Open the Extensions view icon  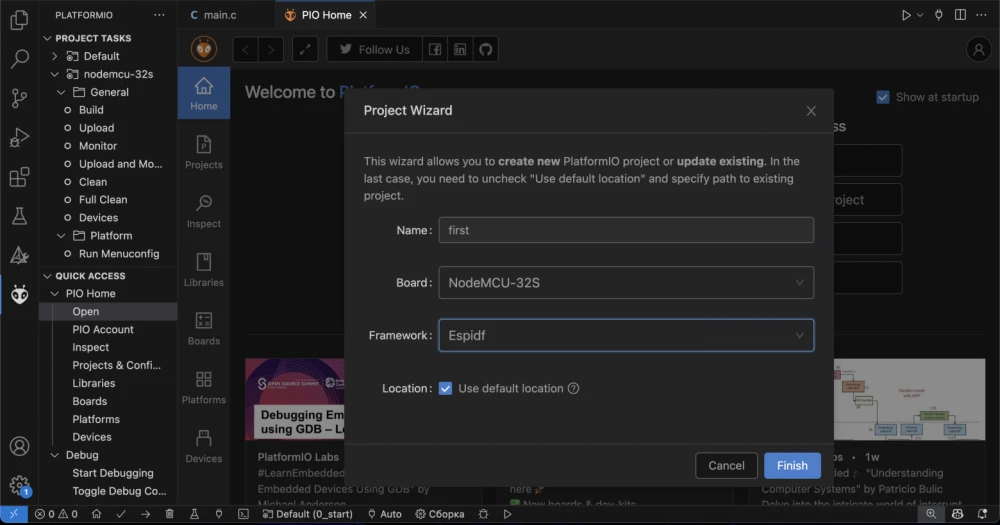tap(19, 177)
